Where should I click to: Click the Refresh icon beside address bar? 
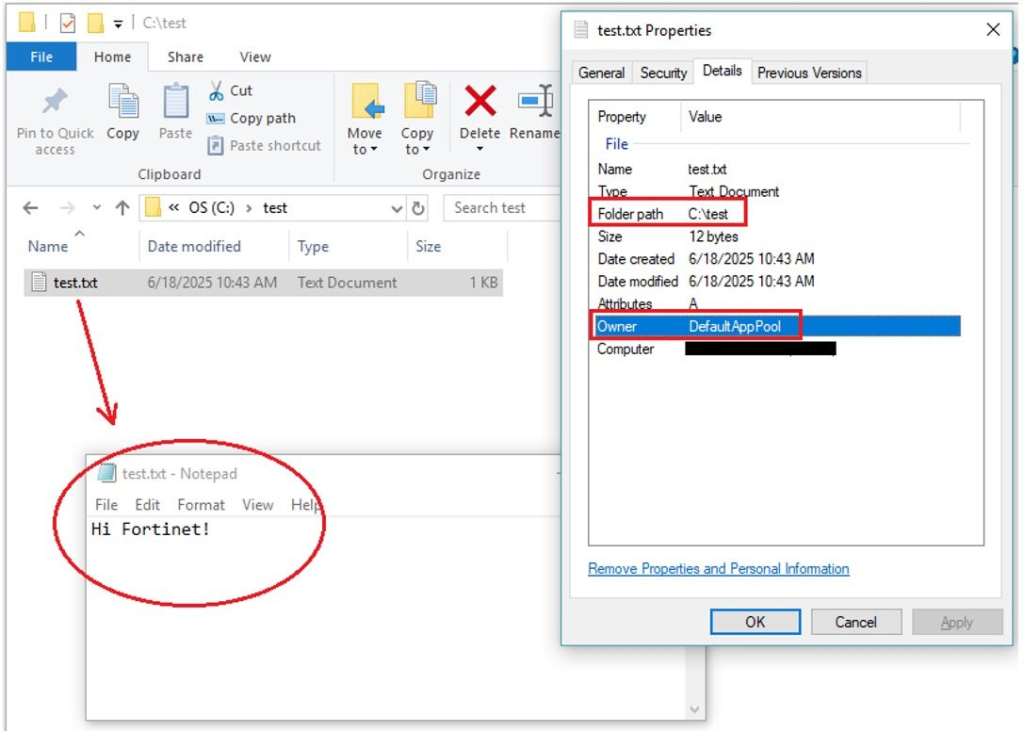click(419, 208)
